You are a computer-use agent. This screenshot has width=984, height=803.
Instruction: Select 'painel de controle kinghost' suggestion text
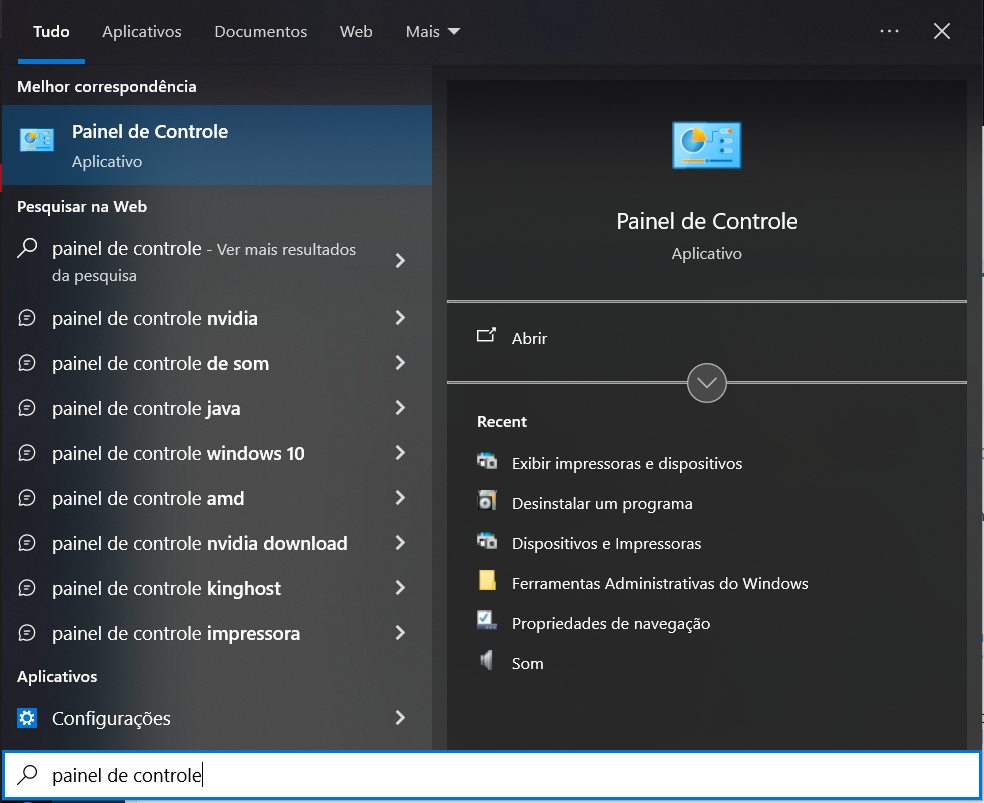[x=166, y=588]
